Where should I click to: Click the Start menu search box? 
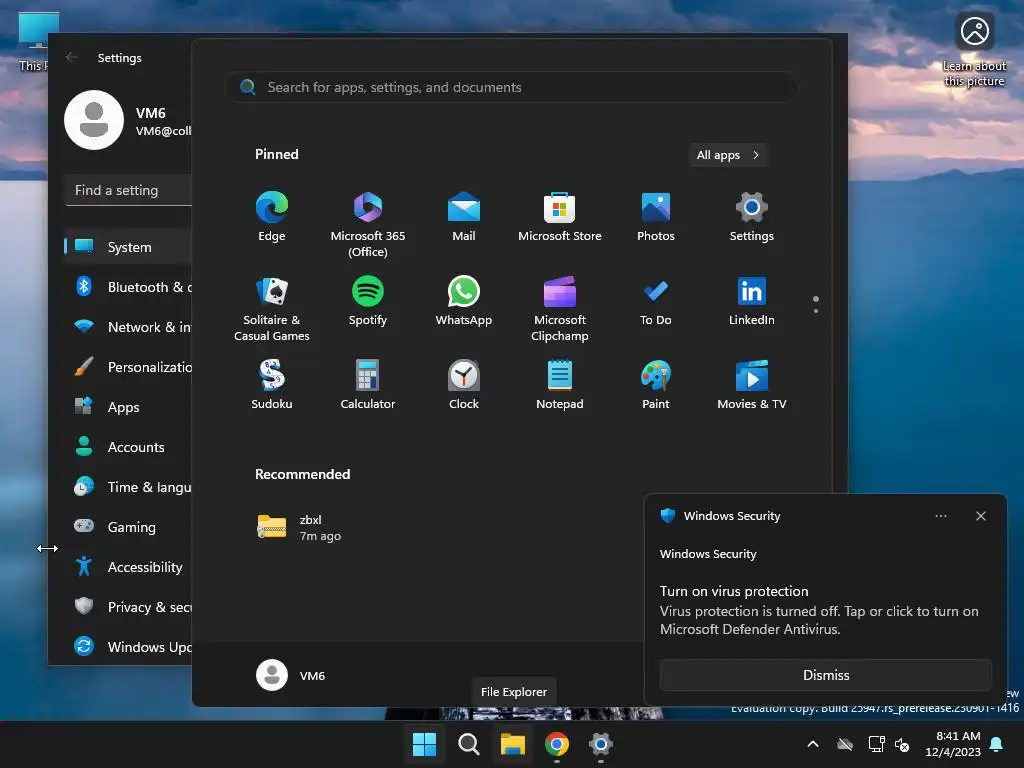[x=511, y=88]
